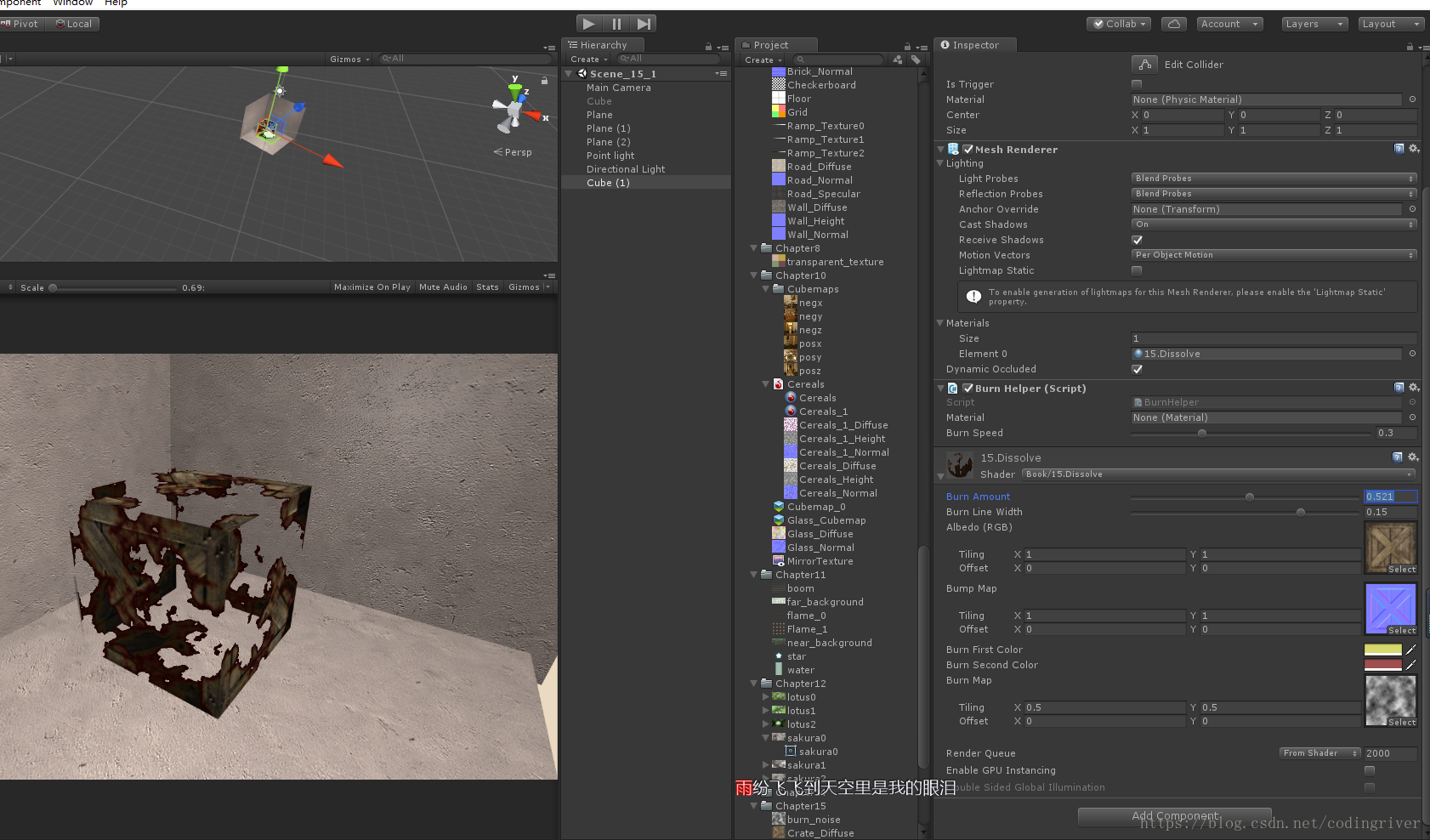Enable the Lightmap Static checkbox
This screenshot has width=1430, height=840.
coord(1137,270)
